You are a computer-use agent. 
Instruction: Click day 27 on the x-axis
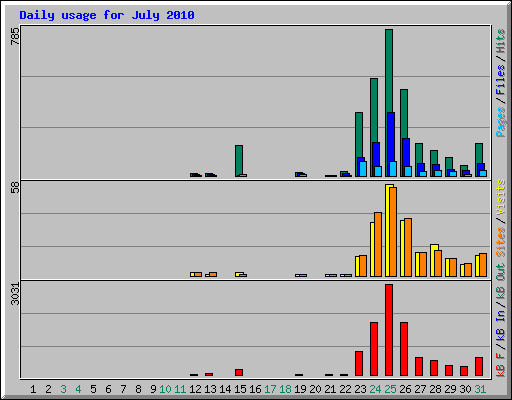[x=420, y=389]
